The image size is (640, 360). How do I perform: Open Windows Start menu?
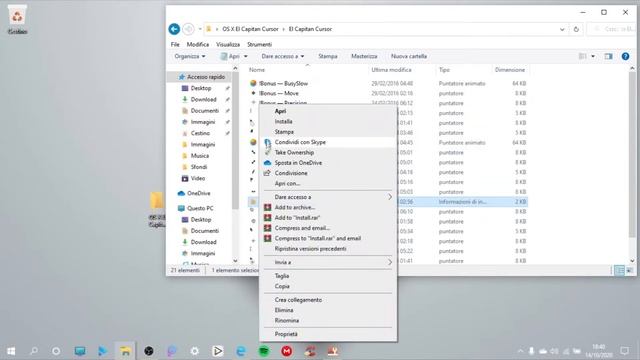tap(11, 351)
